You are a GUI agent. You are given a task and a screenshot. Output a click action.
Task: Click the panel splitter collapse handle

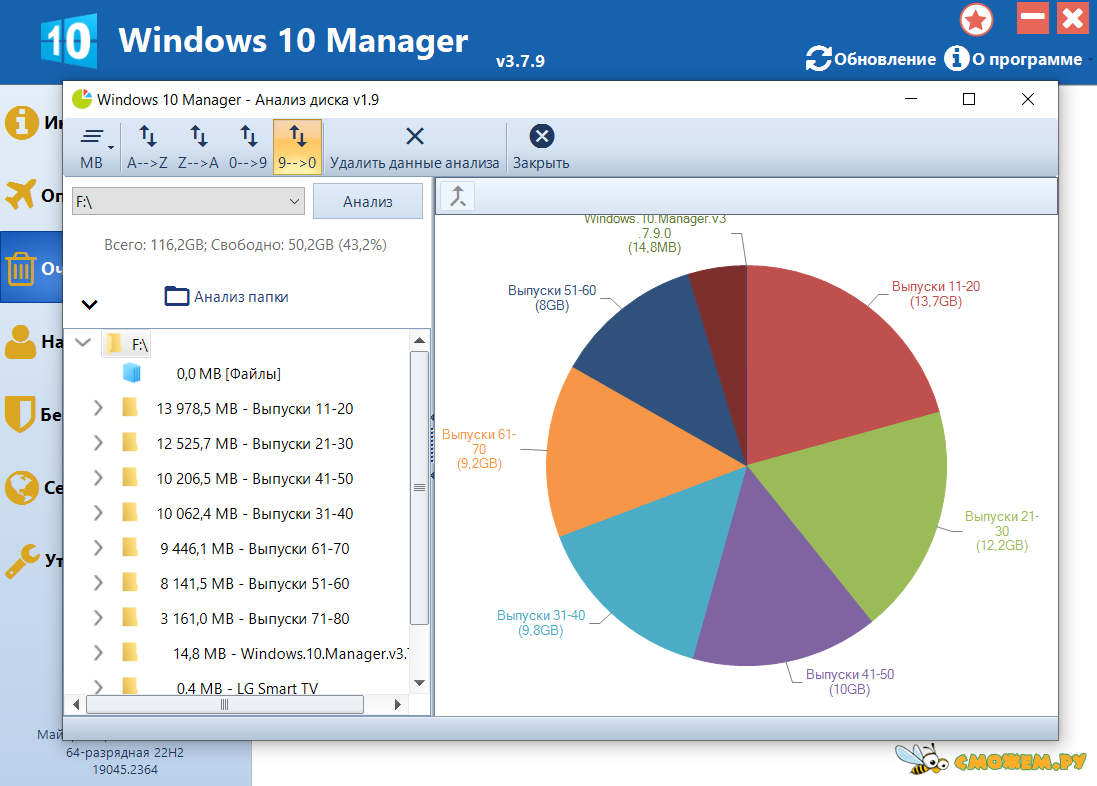click(x=432, y=447)
